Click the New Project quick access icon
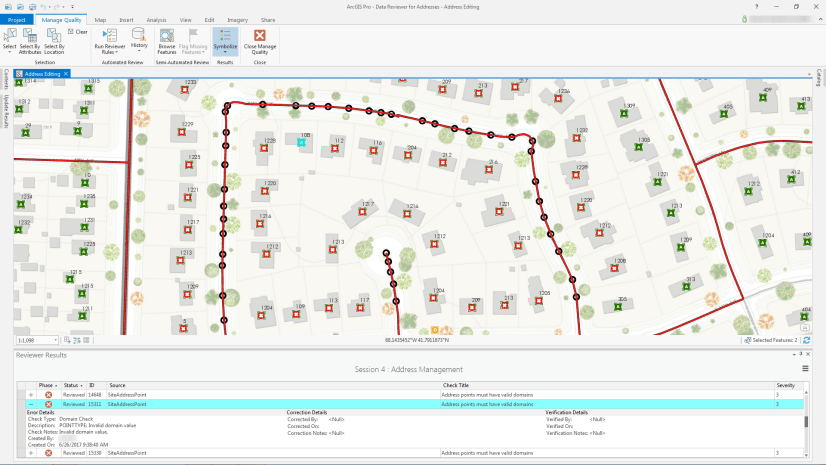The image size is (826, 465). (8, 7)
